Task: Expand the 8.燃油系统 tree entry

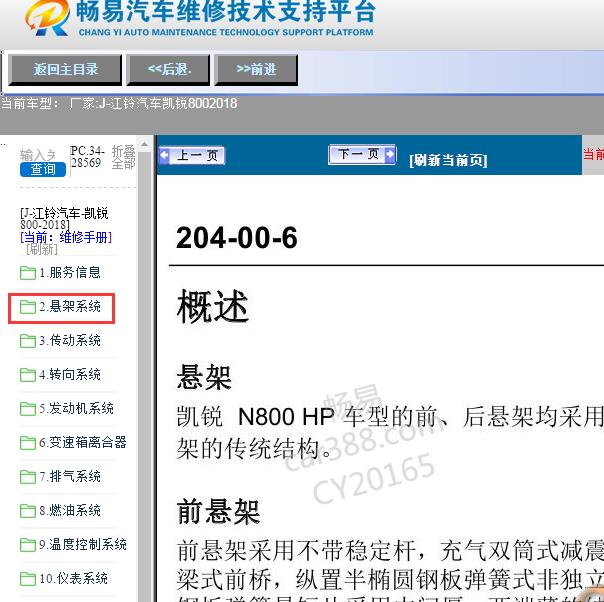Action: click(70, 510)
